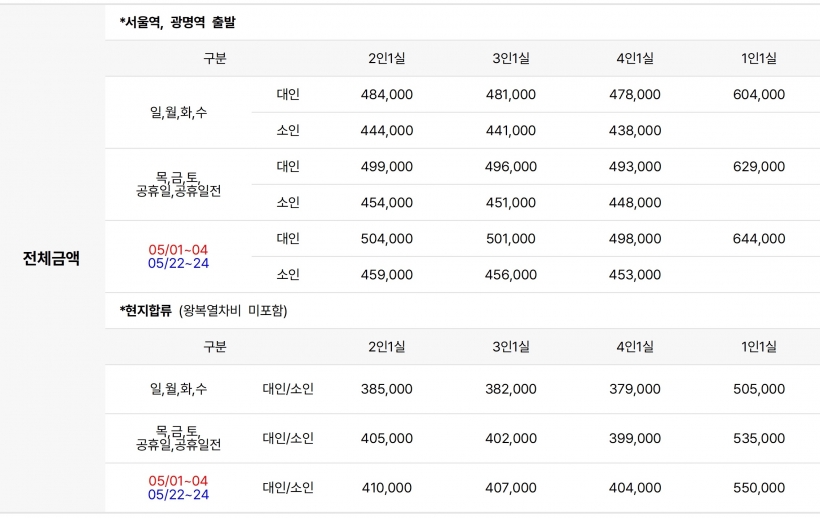
Task: Click the 448,000 child price cell
Action: point(634,203)
